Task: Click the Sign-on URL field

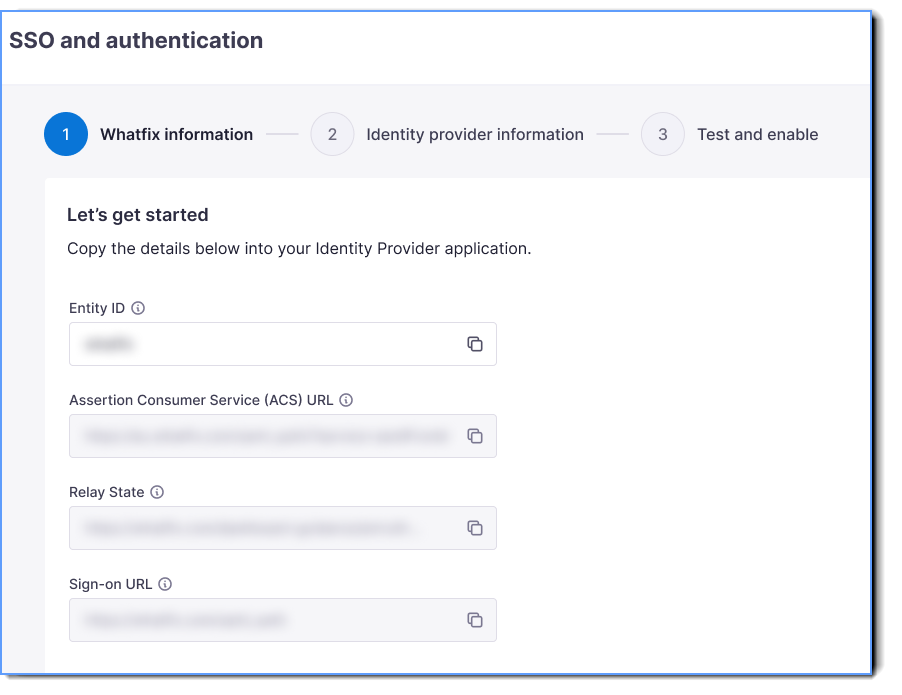Action: coord(283,620)
